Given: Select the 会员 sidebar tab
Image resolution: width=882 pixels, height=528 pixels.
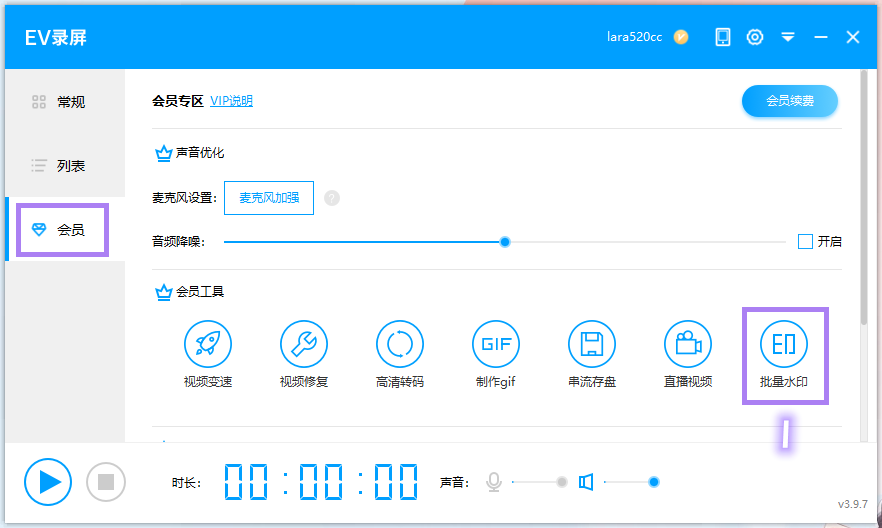Looking at the screenshot, I should 65,229.
